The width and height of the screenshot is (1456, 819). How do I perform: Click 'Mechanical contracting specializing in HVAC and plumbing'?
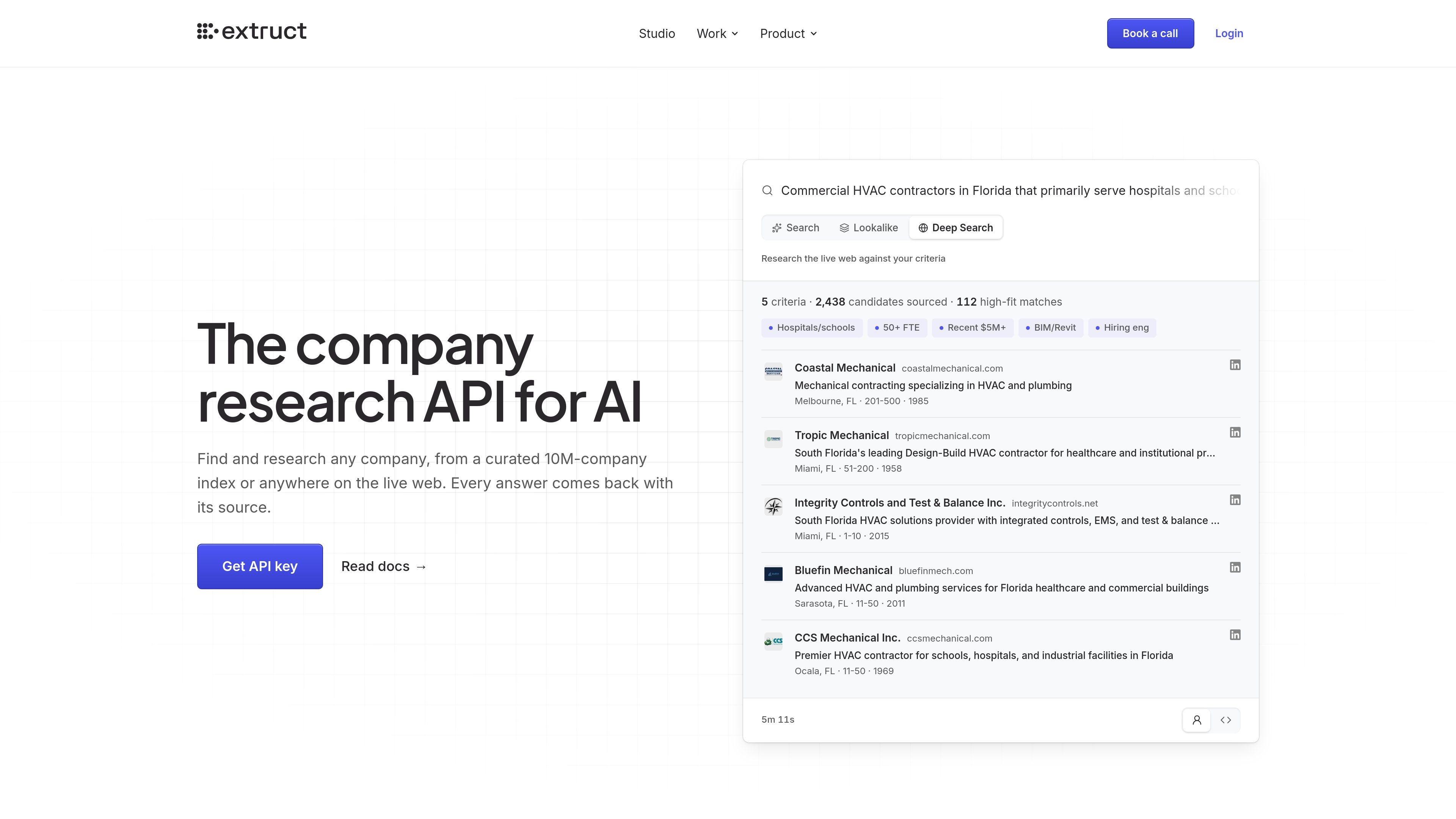coord(933,386)
